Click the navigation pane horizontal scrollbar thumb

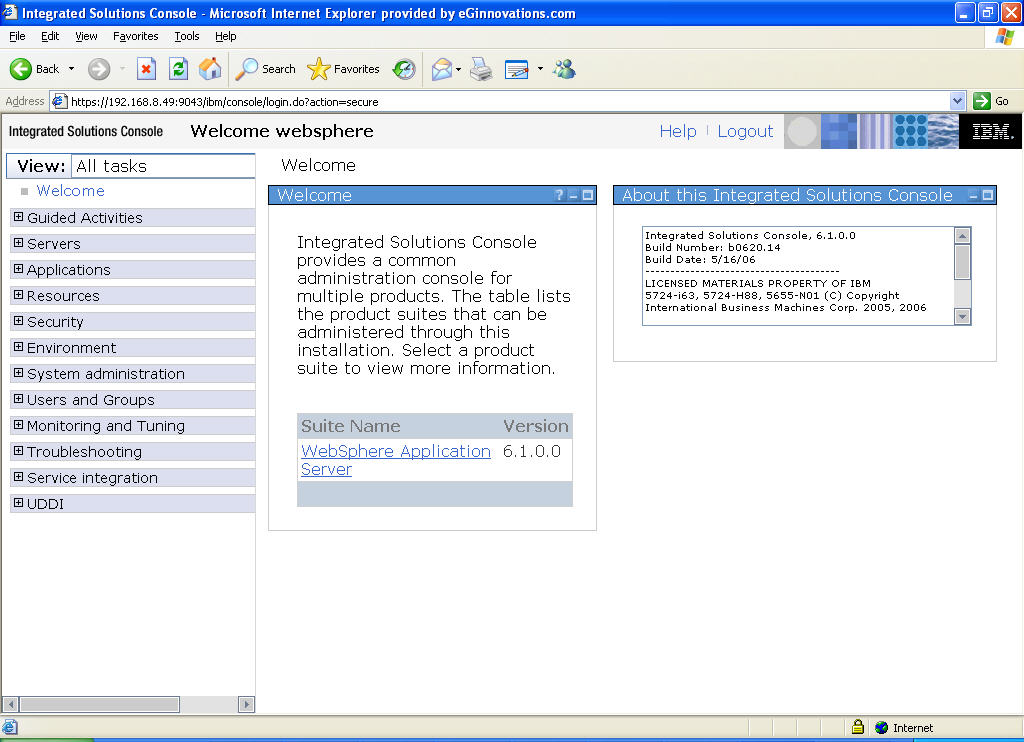pyautogui.click(x=99, y=704)
